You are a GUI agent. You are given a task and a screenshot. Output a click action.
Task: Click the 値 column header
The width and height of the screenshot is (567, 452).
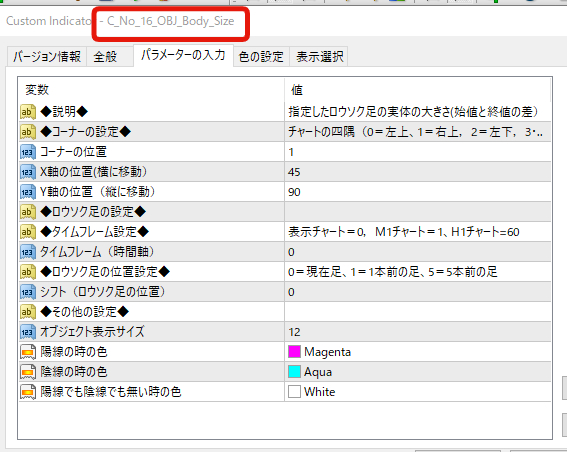coord(418,90)
